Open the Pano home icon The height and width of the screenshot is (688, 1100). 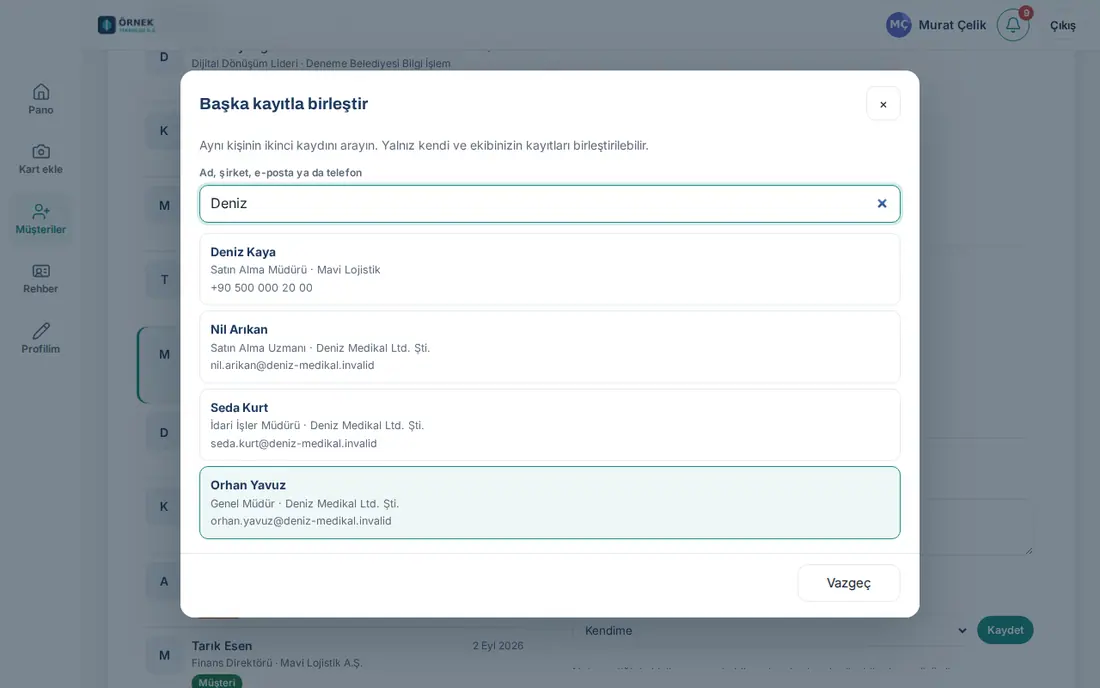(x=41, y=92)
